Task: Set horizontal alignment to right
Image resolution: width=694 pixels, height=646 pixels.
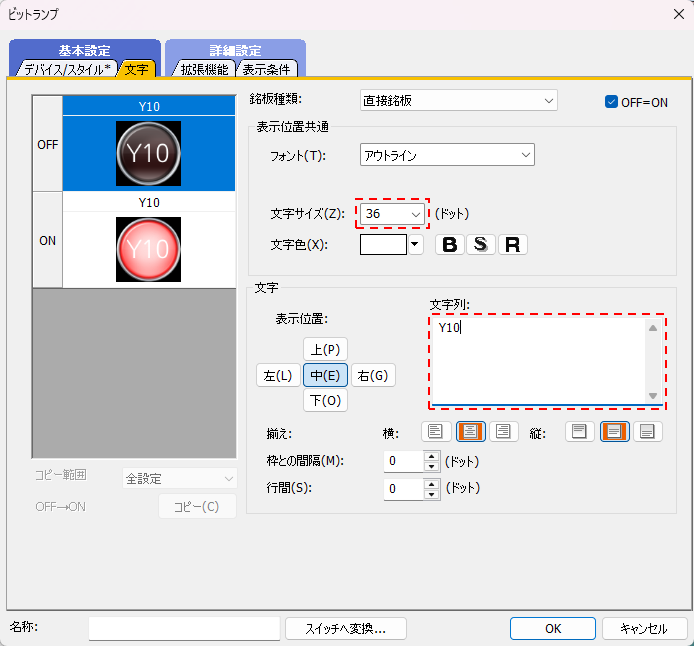Action: (503, 432)
